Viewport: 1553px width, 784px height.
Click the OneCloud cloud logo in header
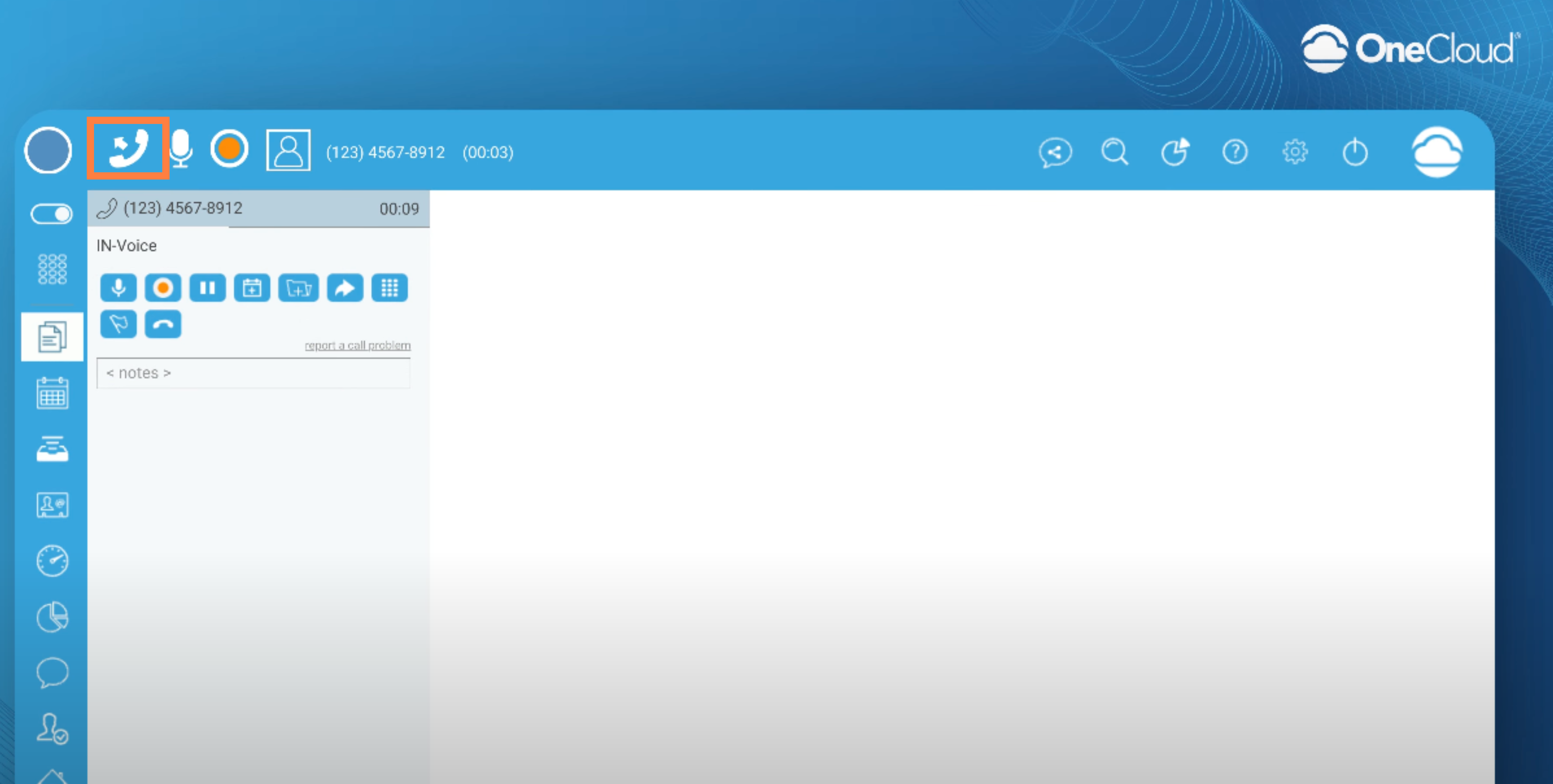pyautogui.click(x=1437, y=152)
